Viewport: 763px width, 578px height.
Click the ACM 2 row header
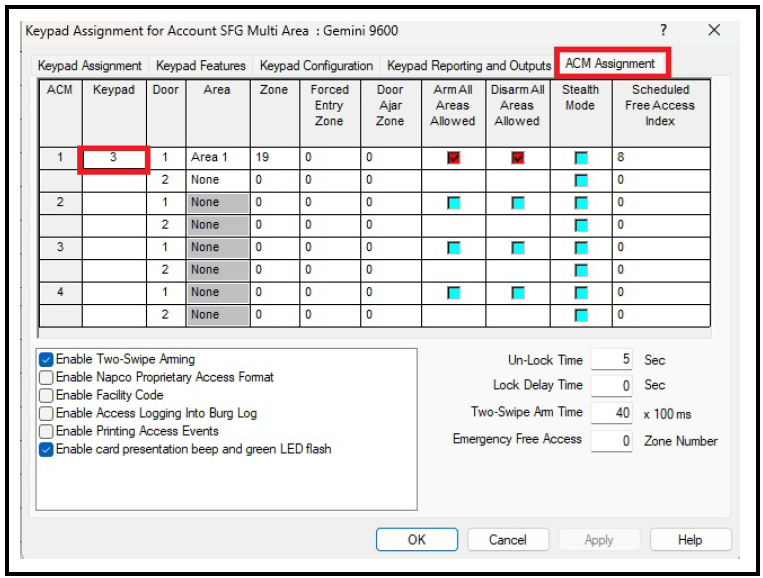pyautogui.click(x=60, y=203)
